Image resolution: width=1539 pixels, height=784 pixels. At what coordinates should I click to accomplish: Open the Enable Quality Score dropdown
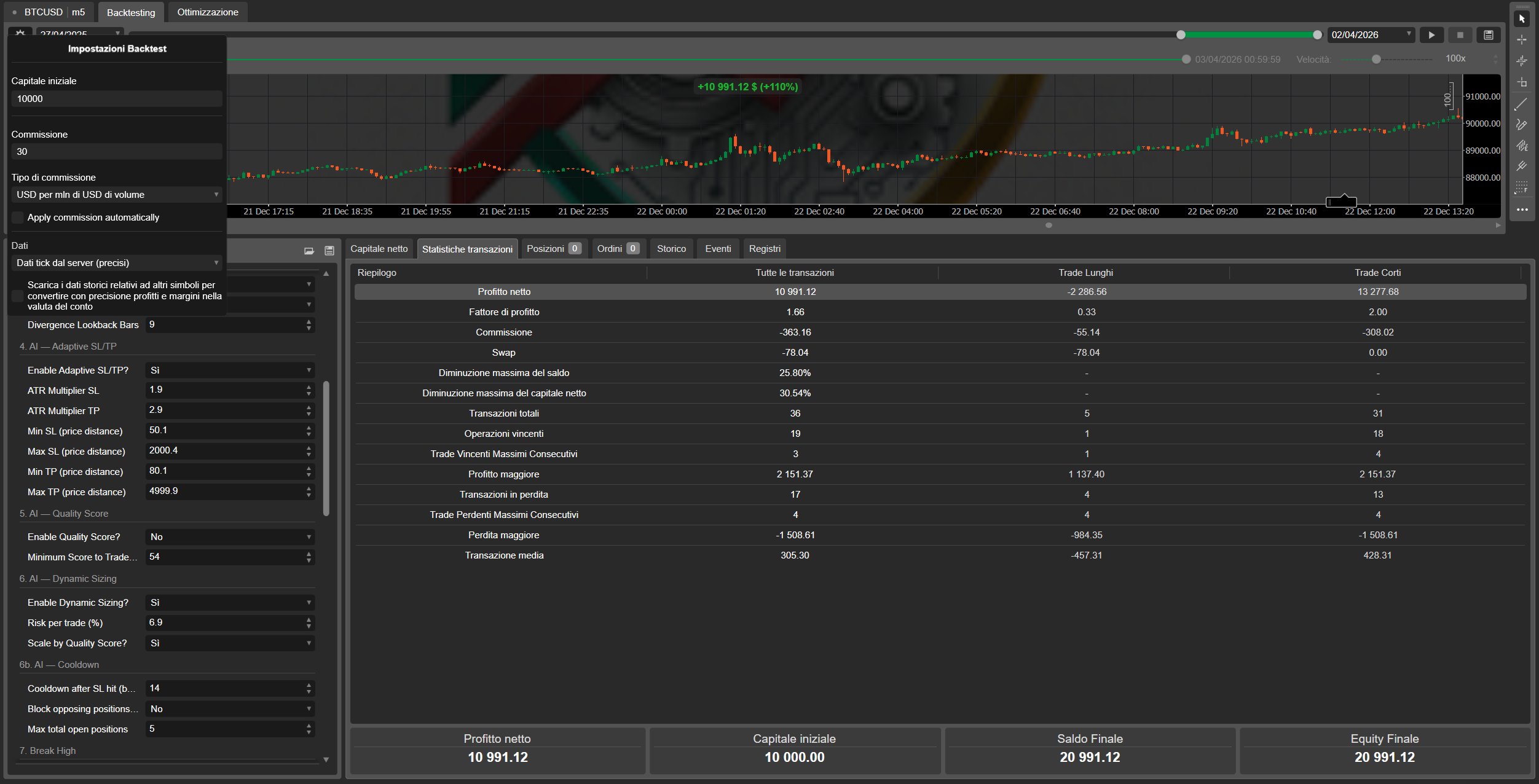pyautogui.click(x=230, y=537)
